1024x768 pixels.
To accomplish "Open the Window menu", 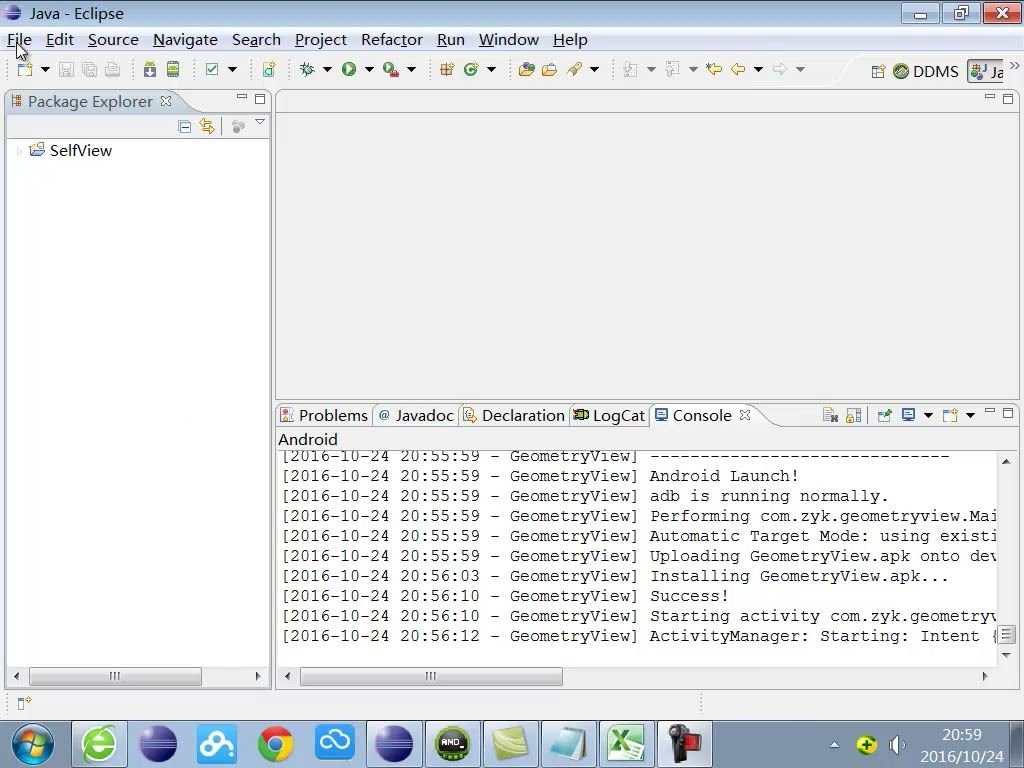I will click(509, 40).
